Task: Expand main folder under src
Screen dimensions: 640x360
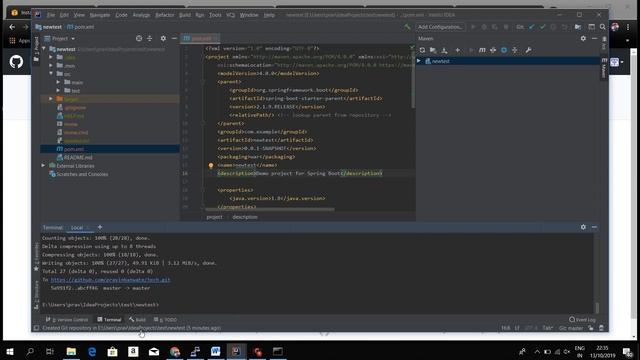Action: pyautogui.click(x=58, y=82)
